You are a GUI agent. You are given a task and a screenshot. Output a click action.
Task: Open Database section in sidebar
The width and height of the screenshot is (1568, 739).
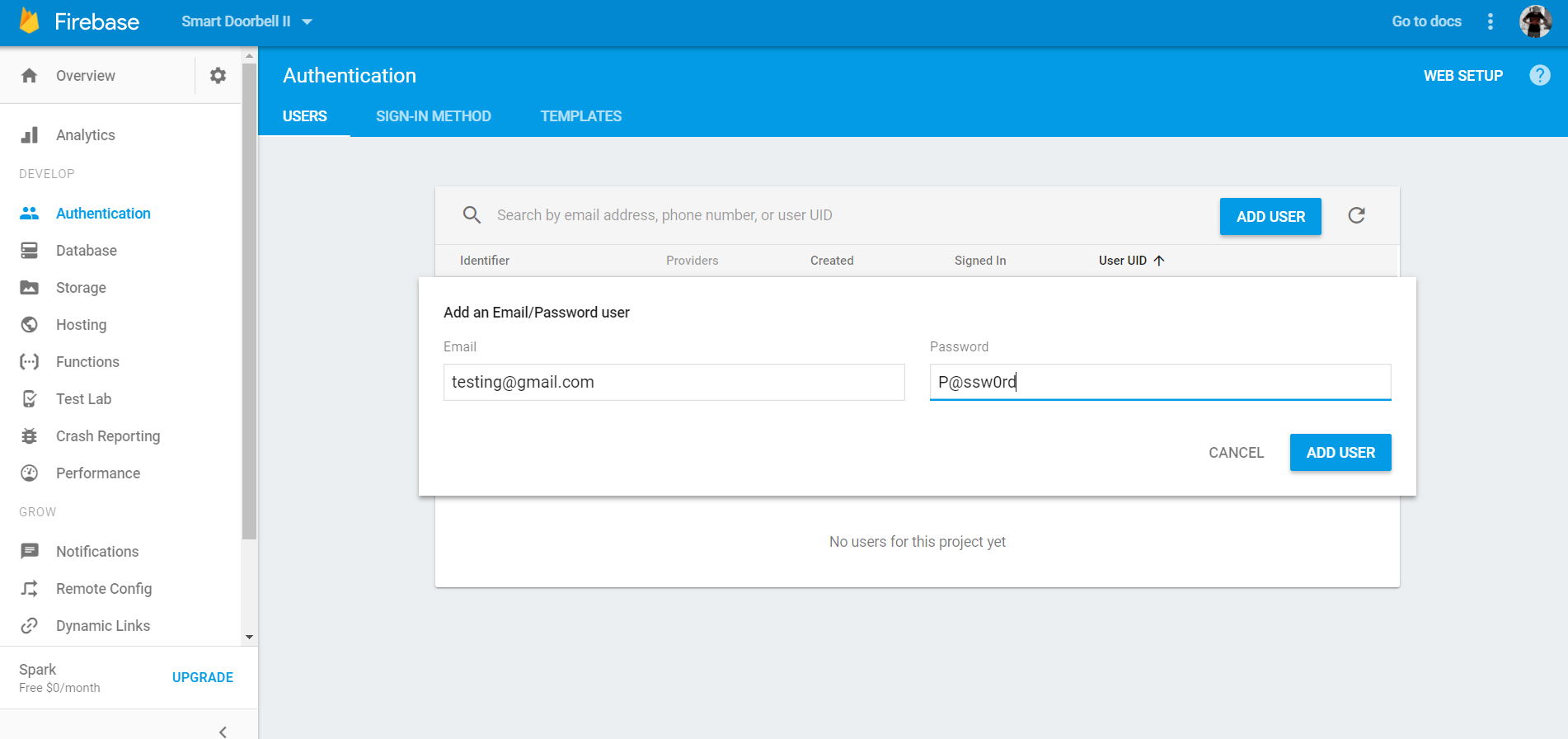pyautogui.click(x=87, y=251)
